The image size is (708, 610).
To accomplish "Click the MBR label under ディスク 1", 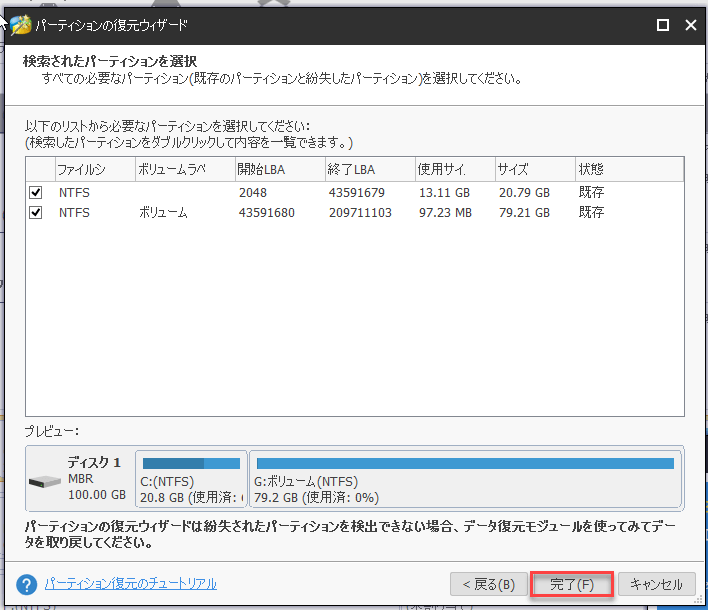I will coord(80,479).
